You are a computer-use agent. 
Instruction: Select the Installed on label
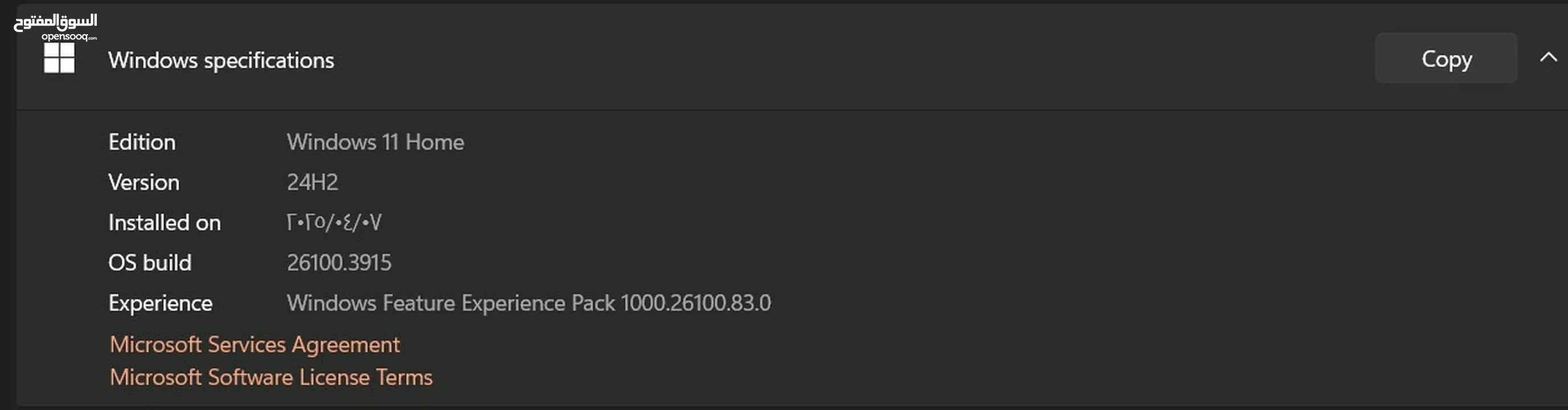pos(164,223)
